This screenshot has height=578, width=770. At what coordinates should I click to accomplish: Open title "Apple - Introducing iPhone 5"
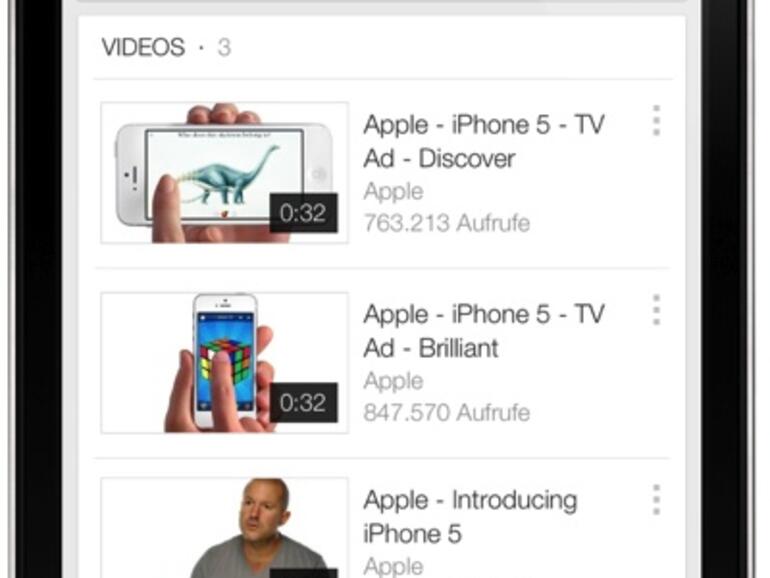pos(470,517)
